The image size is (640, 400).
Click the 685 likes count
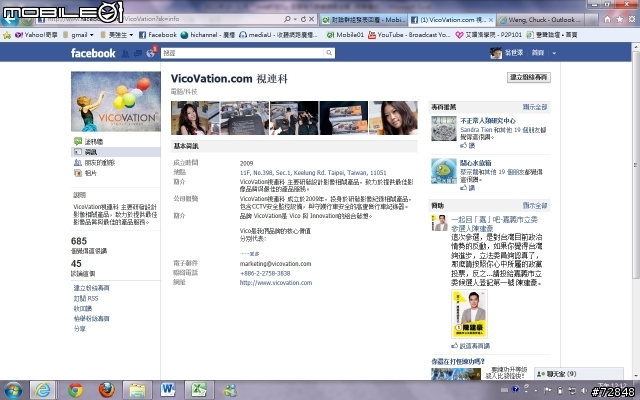click(x=79, y=241)
